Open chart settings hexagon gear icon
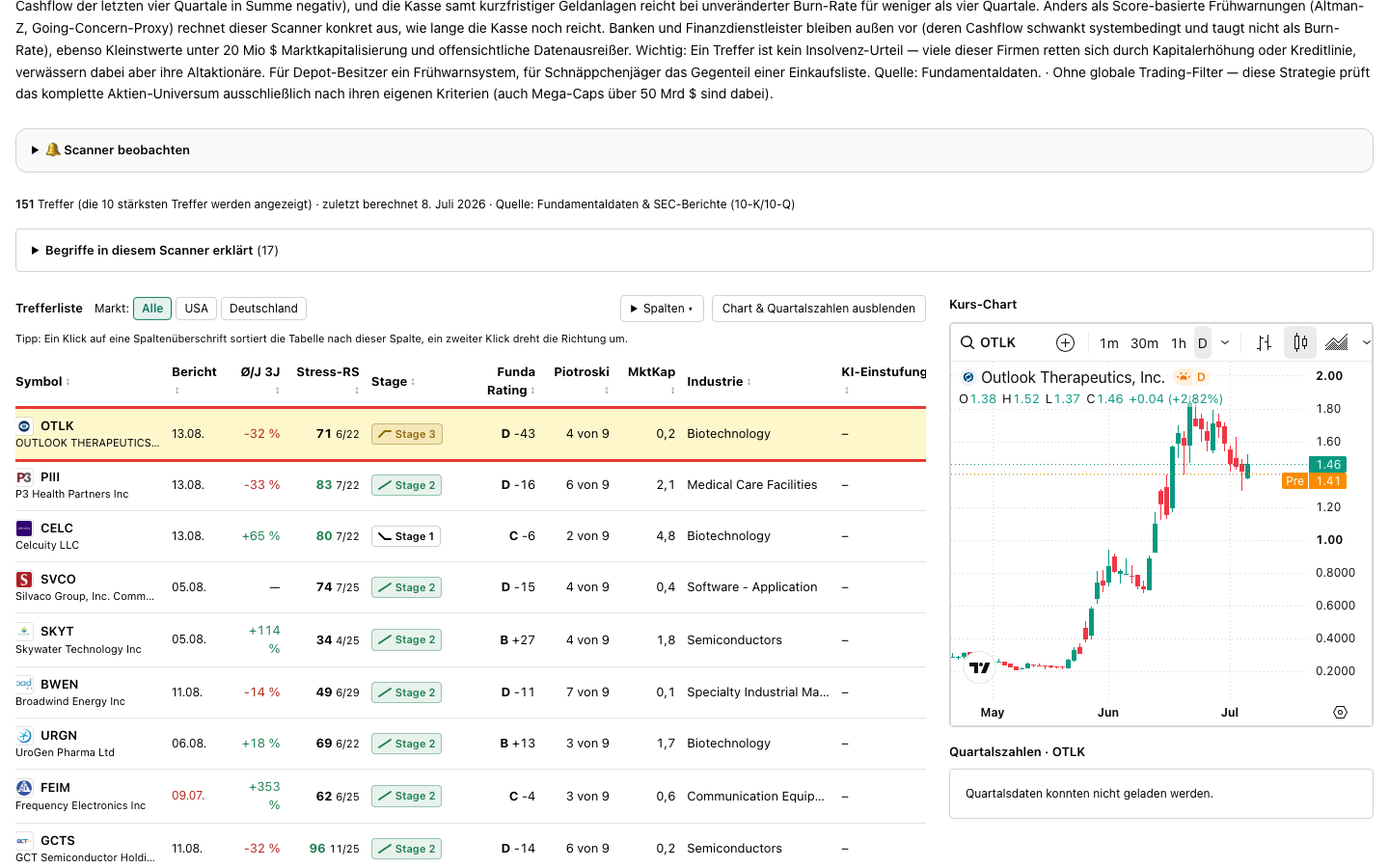The width and height of the screenshot is (1389, 868). click(x=1340, y=712)
